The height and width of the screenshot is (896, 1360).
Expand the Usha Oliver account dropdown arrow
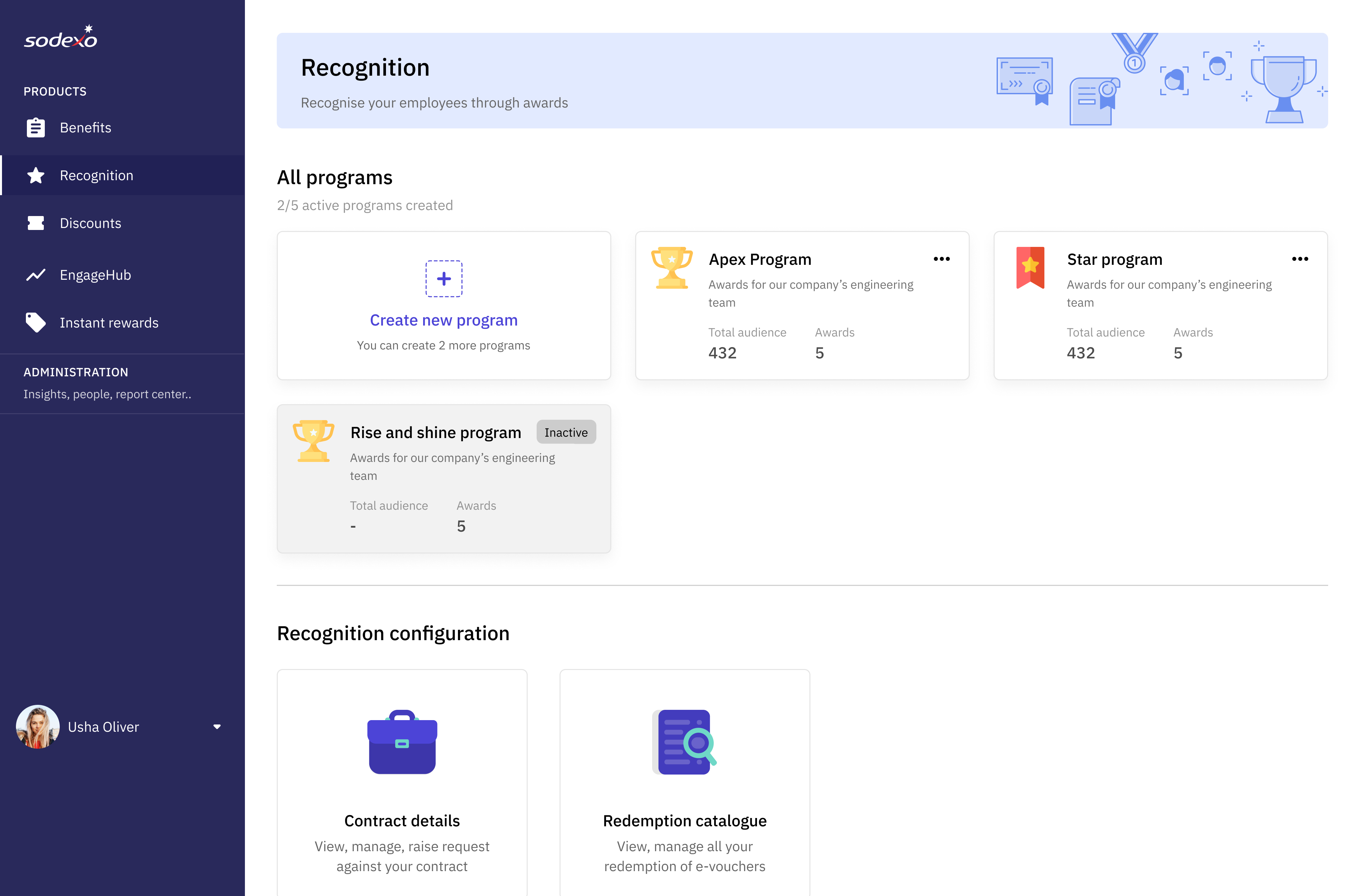click(x=217, y=727)
